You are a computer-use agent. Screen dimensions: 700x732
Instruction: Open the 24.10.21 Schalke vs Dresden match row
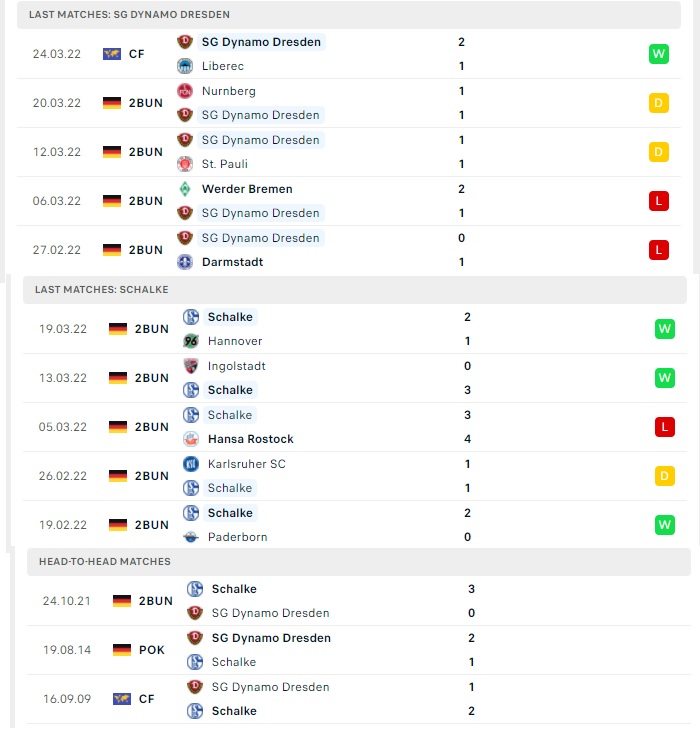pos(359,601)
